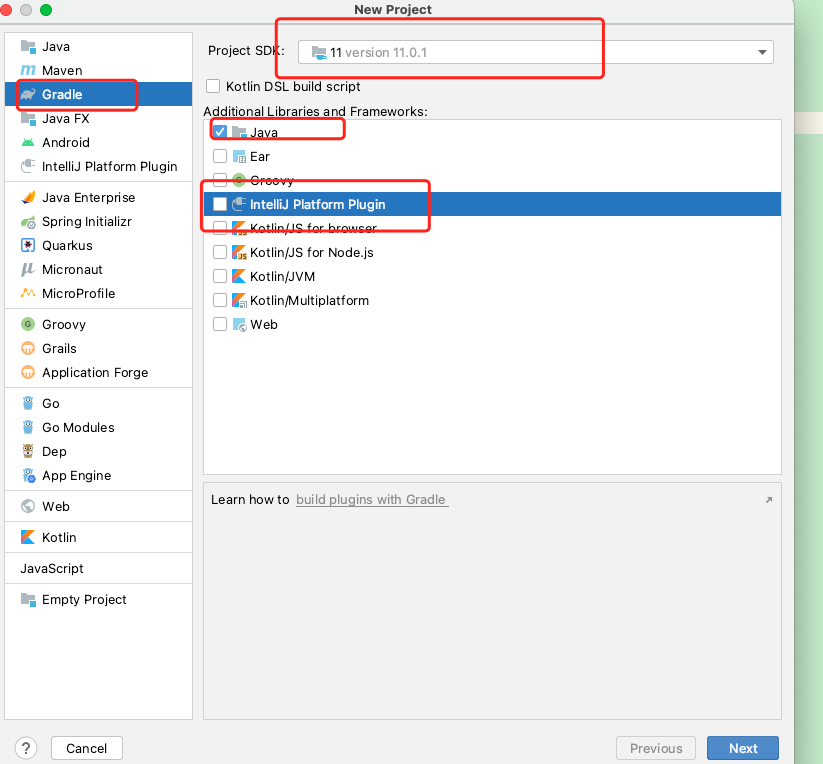The width and height of the screenshot is (823, 764).
Task: Select the App Engine label
Action: pyautogui.click(x=77, y=475)
